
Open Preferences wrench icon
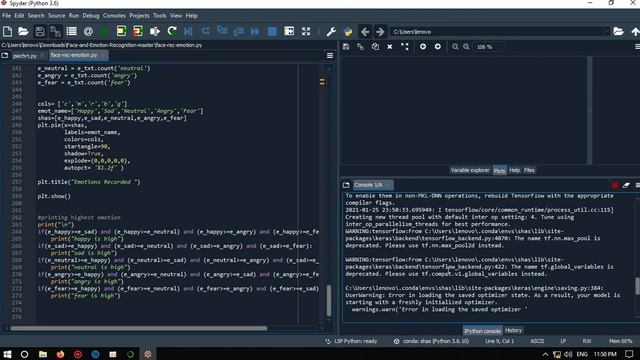(x=331, y=31)
